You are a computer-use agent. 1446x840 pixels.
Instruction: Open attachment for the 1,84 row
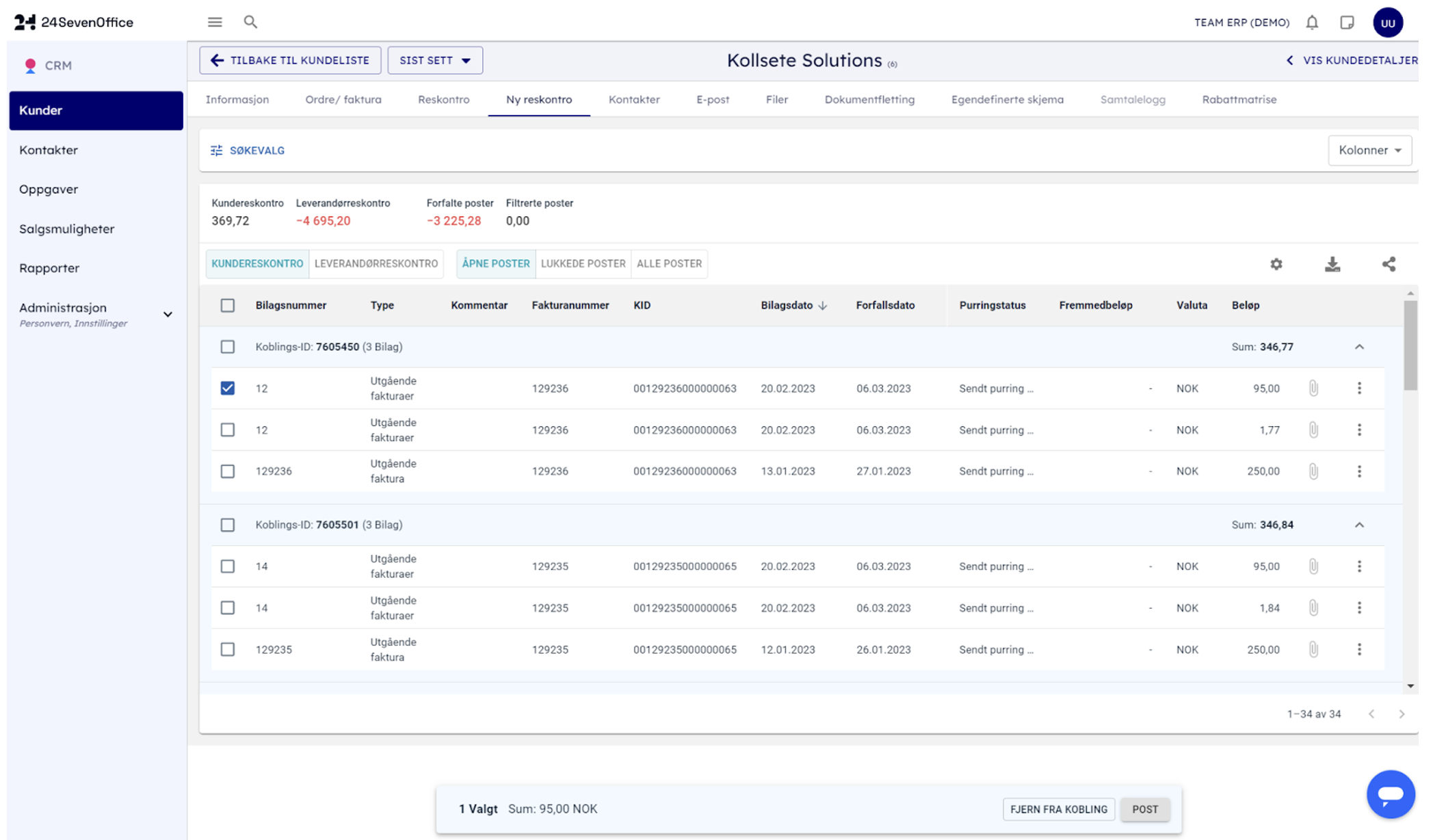[1313, 608]
